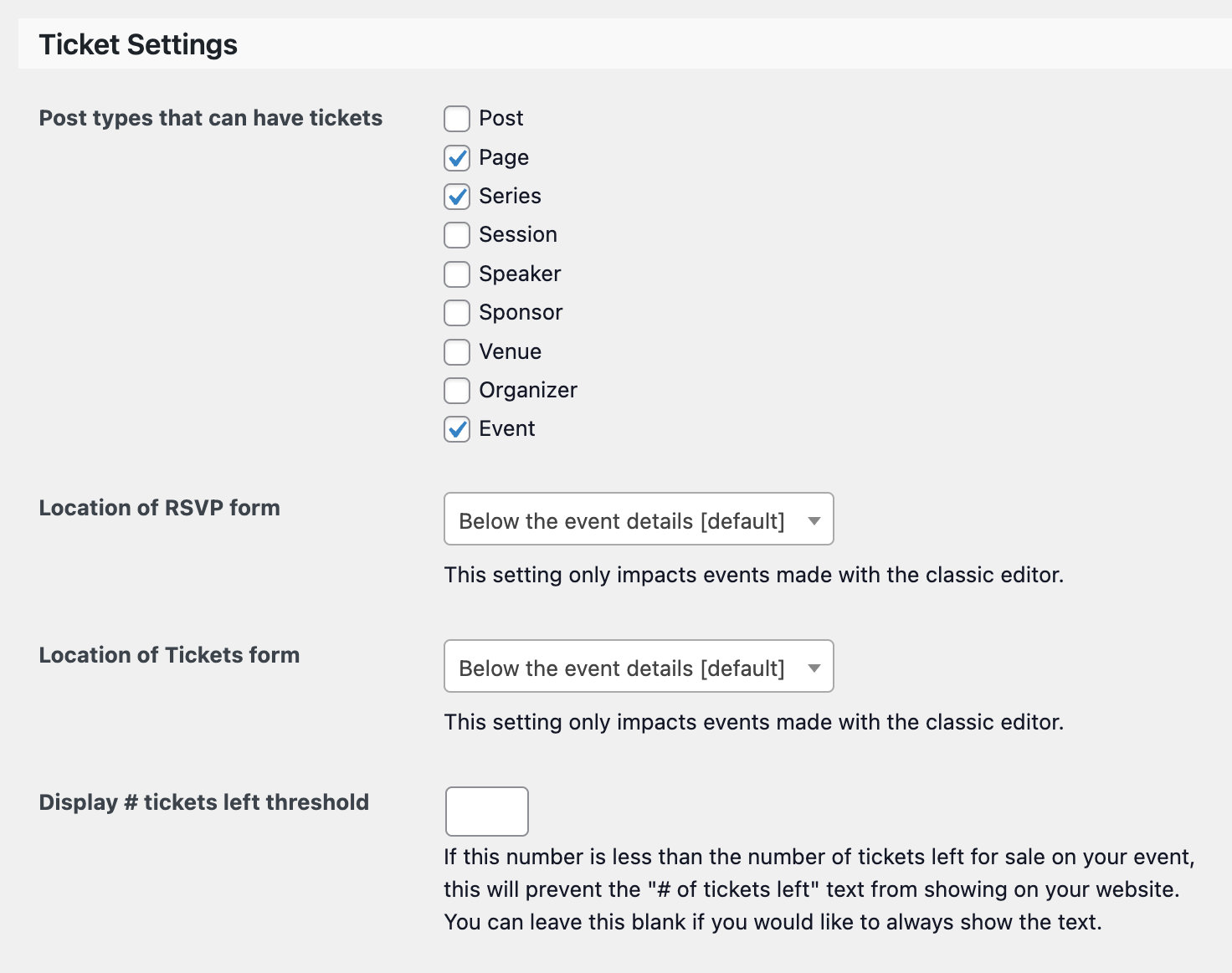Uncheck the Page post type

[457, 157]
